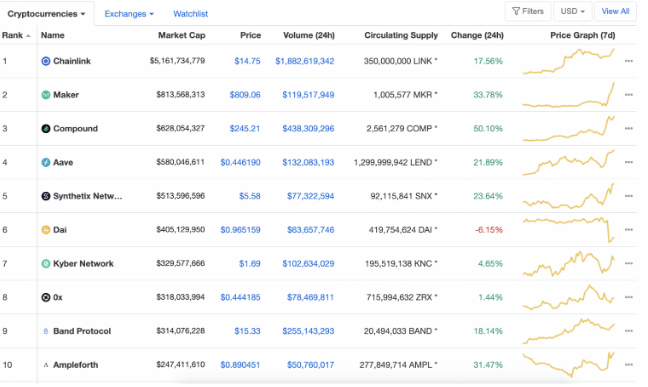Open the USD currency selector
This screenshot has width=648, height=387.
(572, 12)
